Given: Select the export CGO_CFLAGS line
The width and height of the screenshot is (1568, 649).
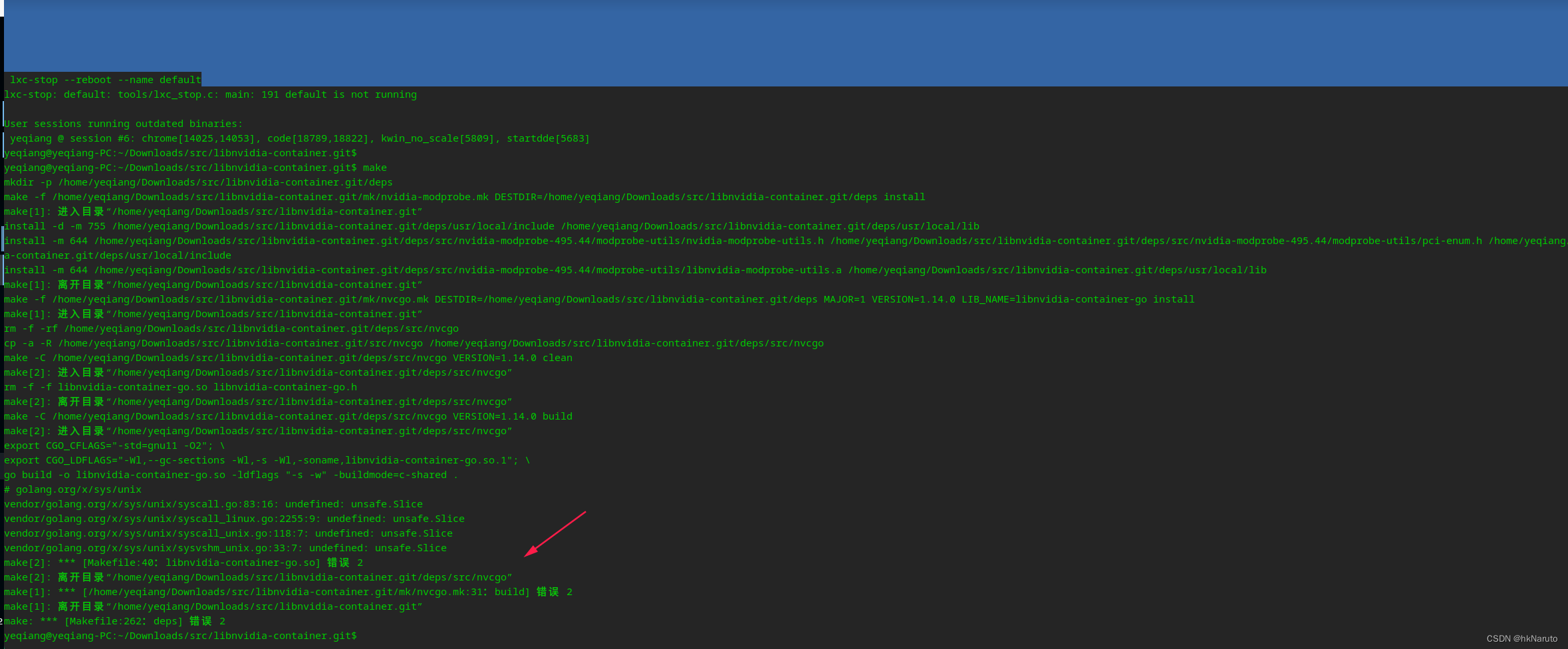Looking at the screenshot, I should pyautogui.click(x=113, y=445).
